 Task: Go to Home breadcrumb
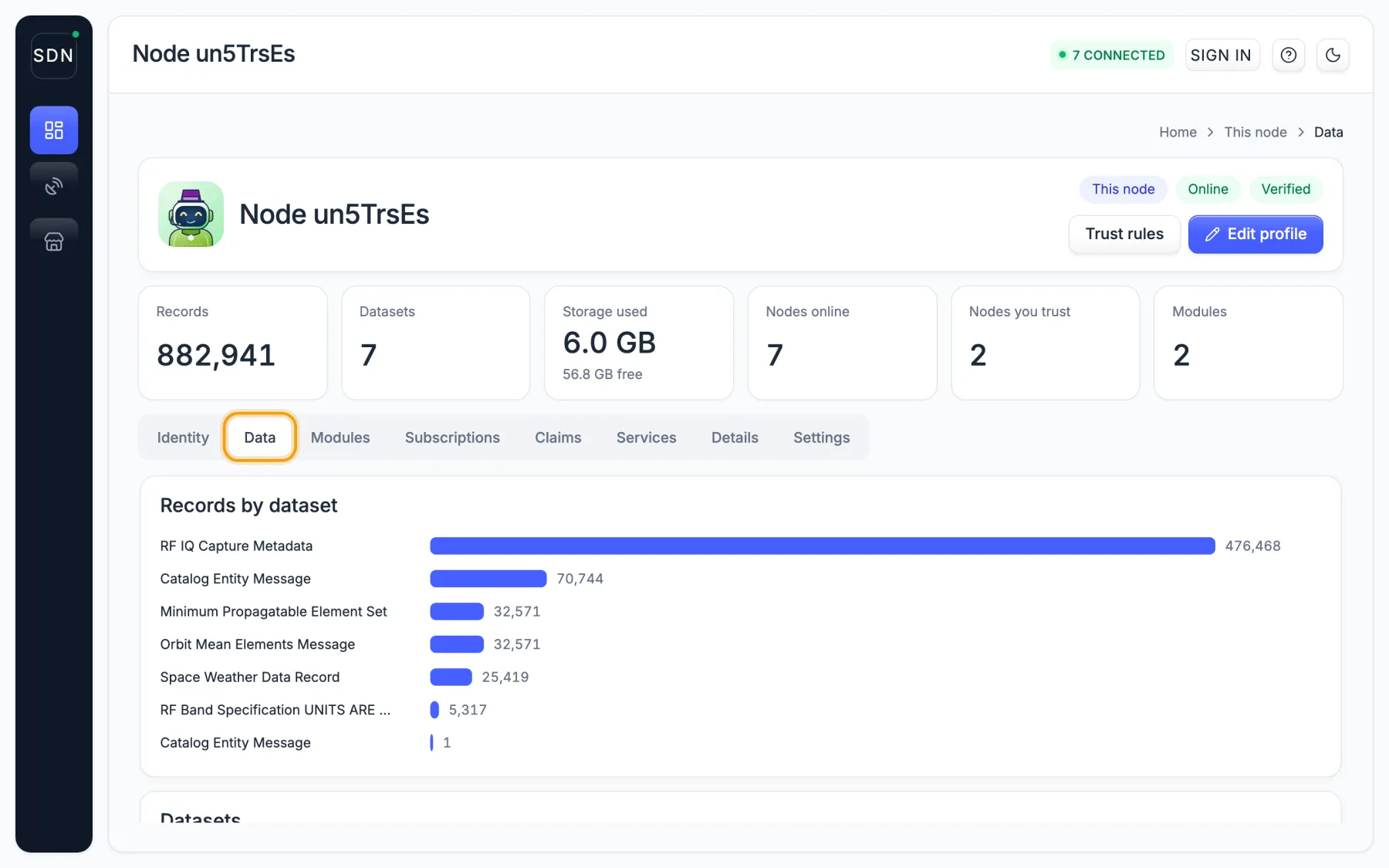coord(1178,132)
